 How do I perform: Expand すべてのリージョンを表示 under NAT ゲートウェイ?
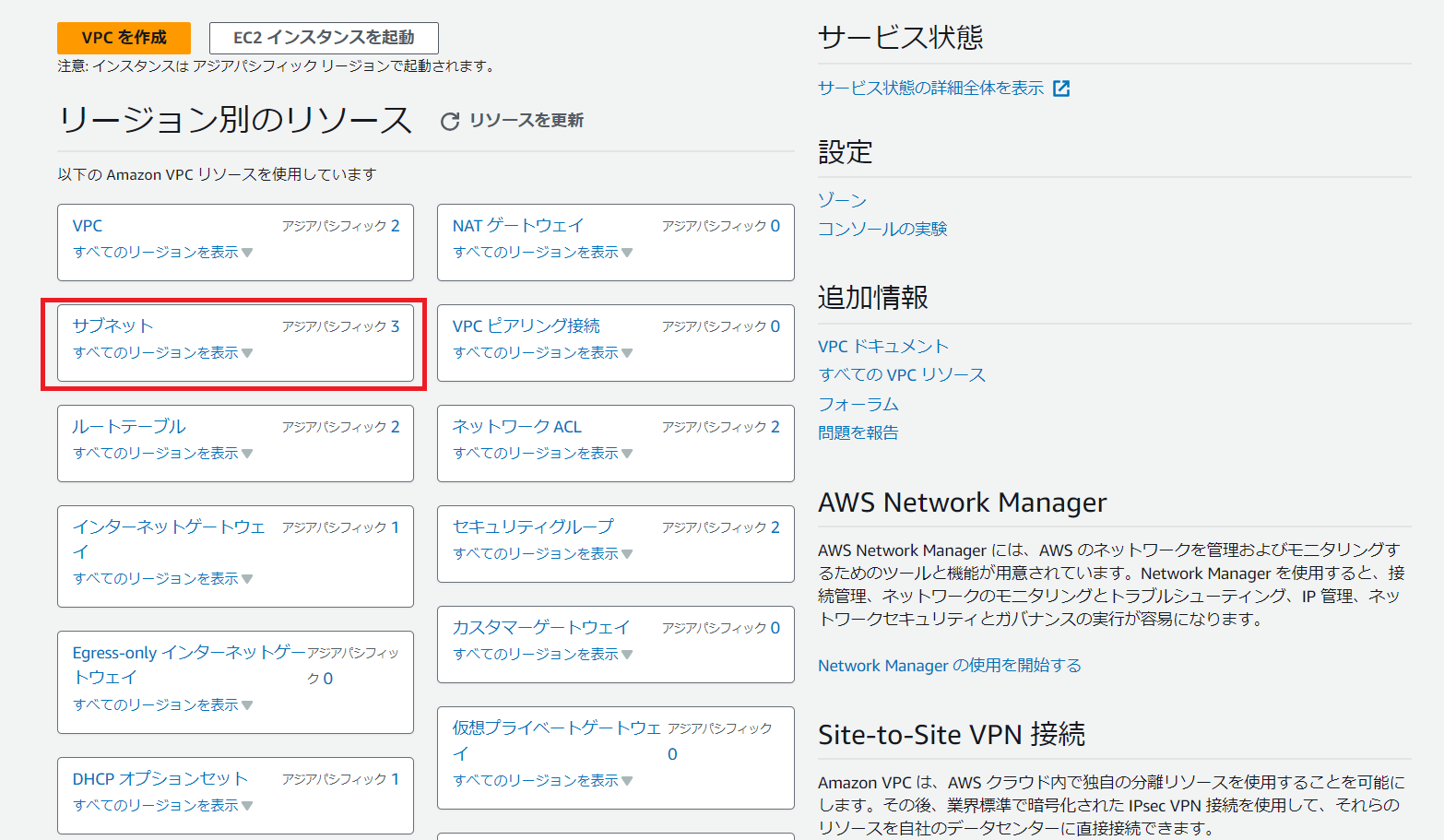(542, 253)
